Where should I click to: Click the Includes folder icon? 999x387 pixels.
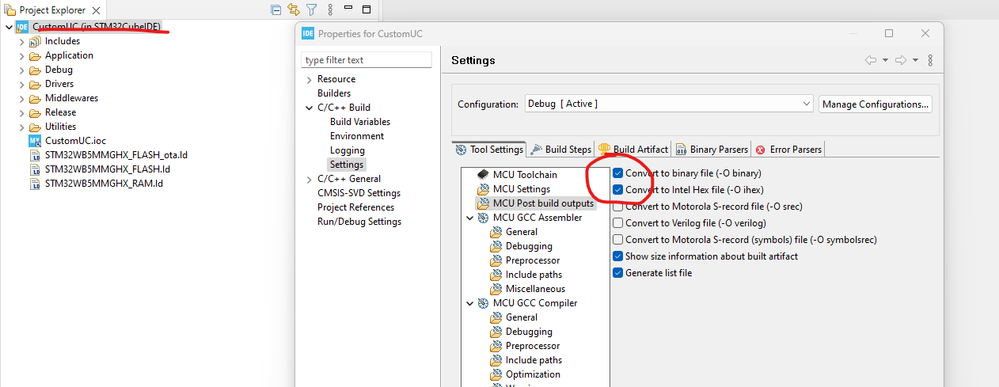tap(35, 41)
